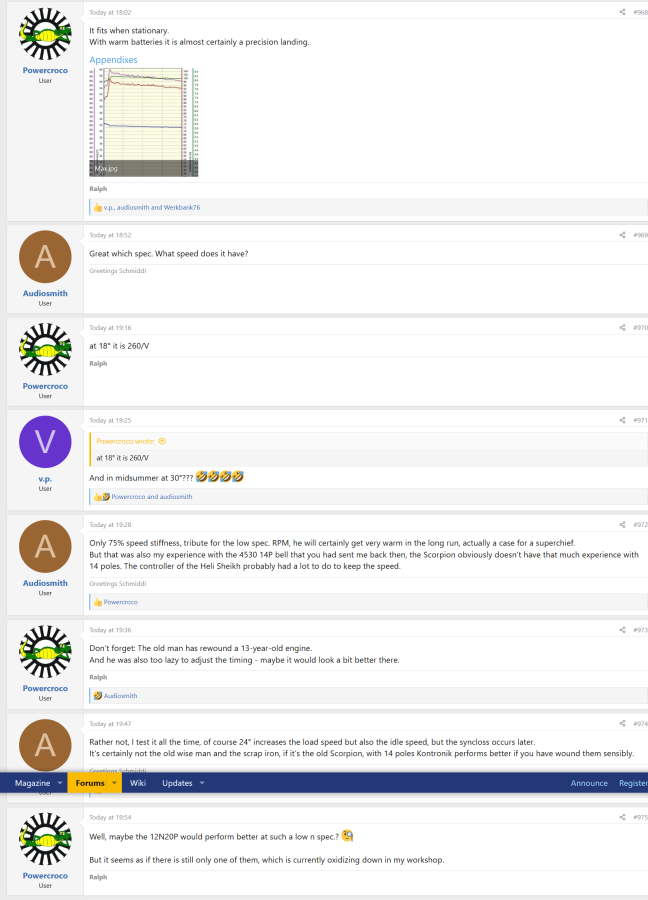Open the v.p. username link

tap(45, 479)
